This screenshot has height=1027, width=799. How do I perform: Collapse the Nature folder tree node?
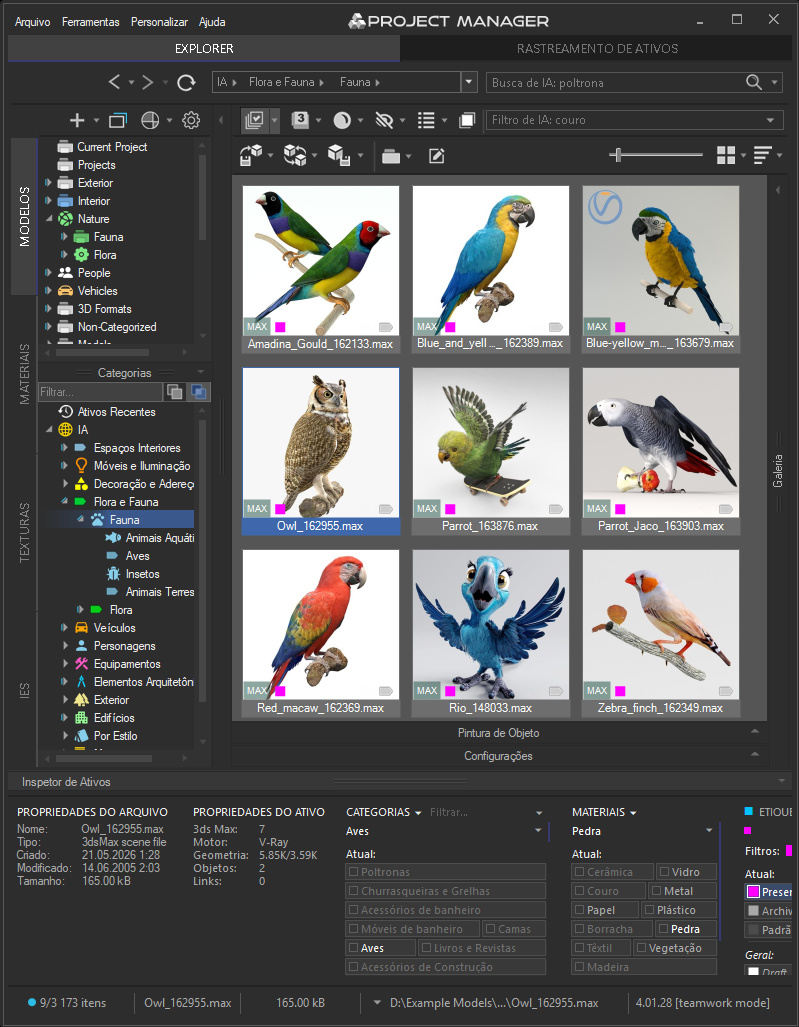[x=48, y=219]
